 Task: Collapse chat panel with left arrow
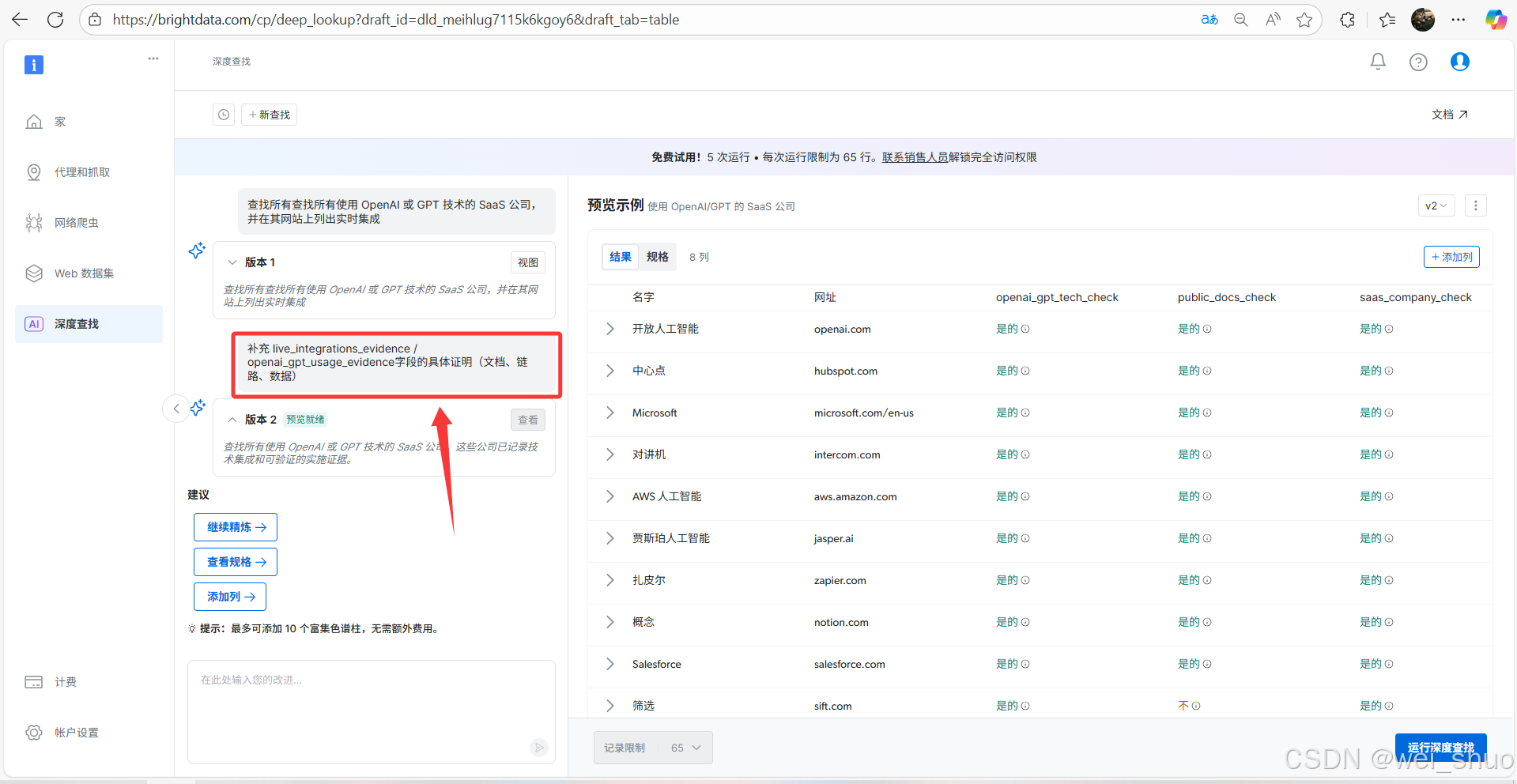click(x=176, y=409)
